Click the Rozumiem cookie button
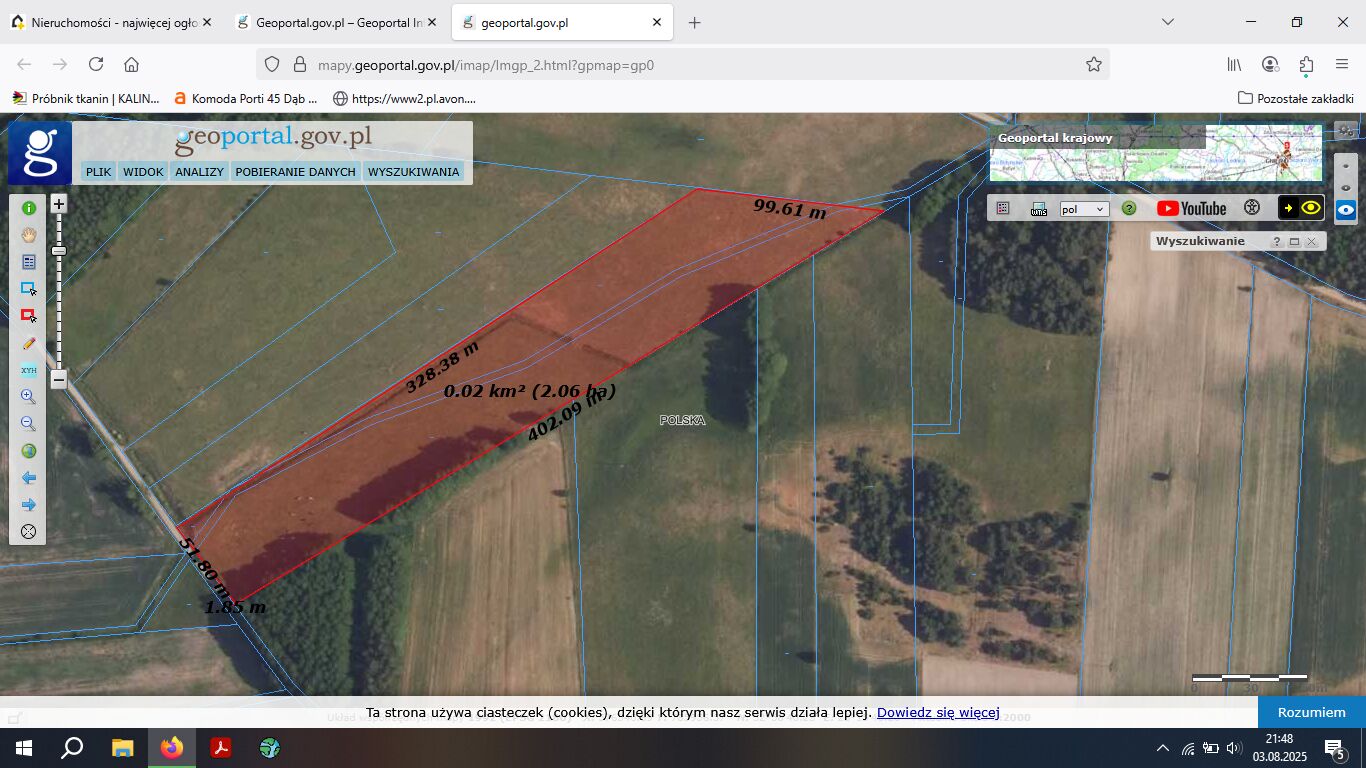The height and width of the screenshot is (768, 1366). tap(1312, 712)
